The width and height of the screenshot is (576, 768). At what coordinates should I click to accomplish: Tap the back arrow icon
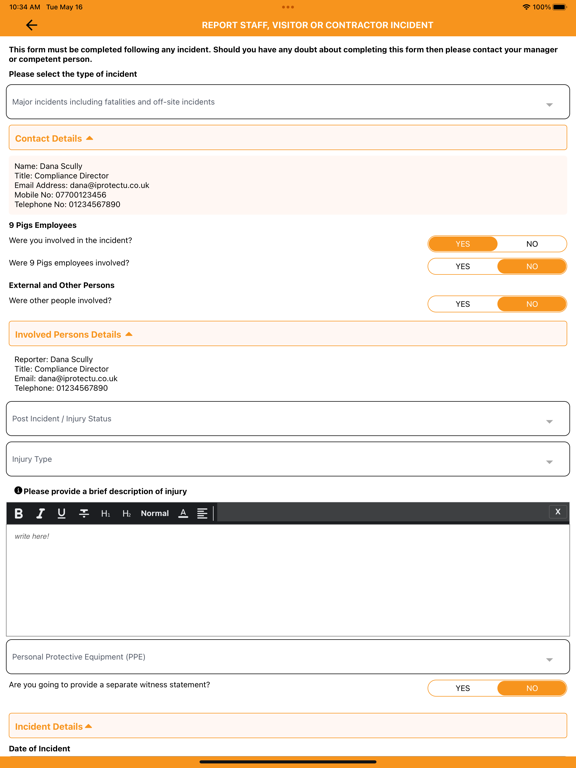[31, 25]
